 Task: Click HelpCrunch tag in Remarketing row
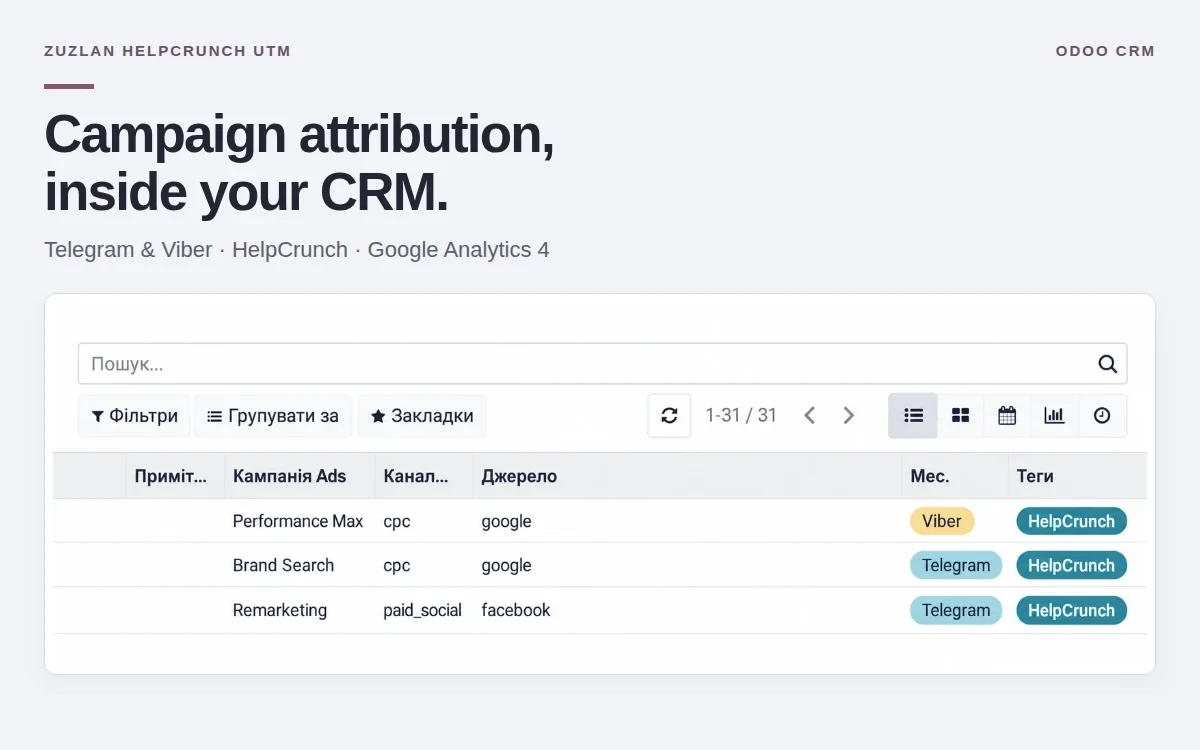click(1071, 610)
